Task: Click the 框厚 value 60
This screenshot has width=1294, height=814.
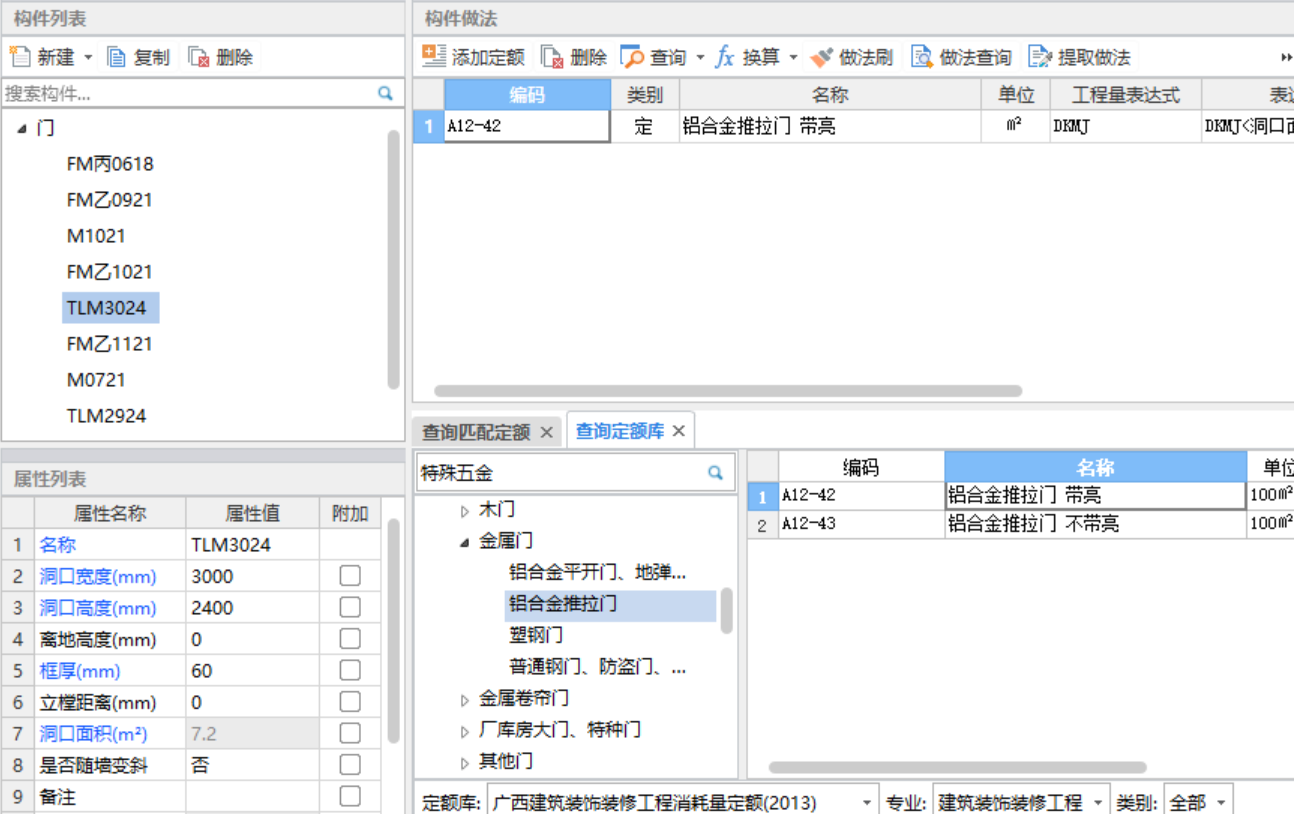Action: (x=253, y=671)
